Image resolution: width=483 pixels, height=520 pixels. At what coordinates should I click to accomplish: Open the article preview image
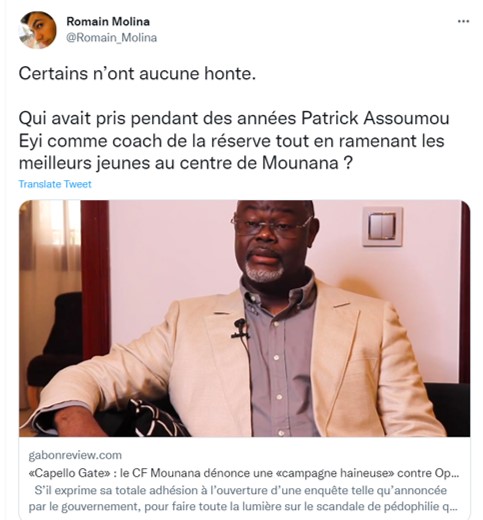point(244,318)
